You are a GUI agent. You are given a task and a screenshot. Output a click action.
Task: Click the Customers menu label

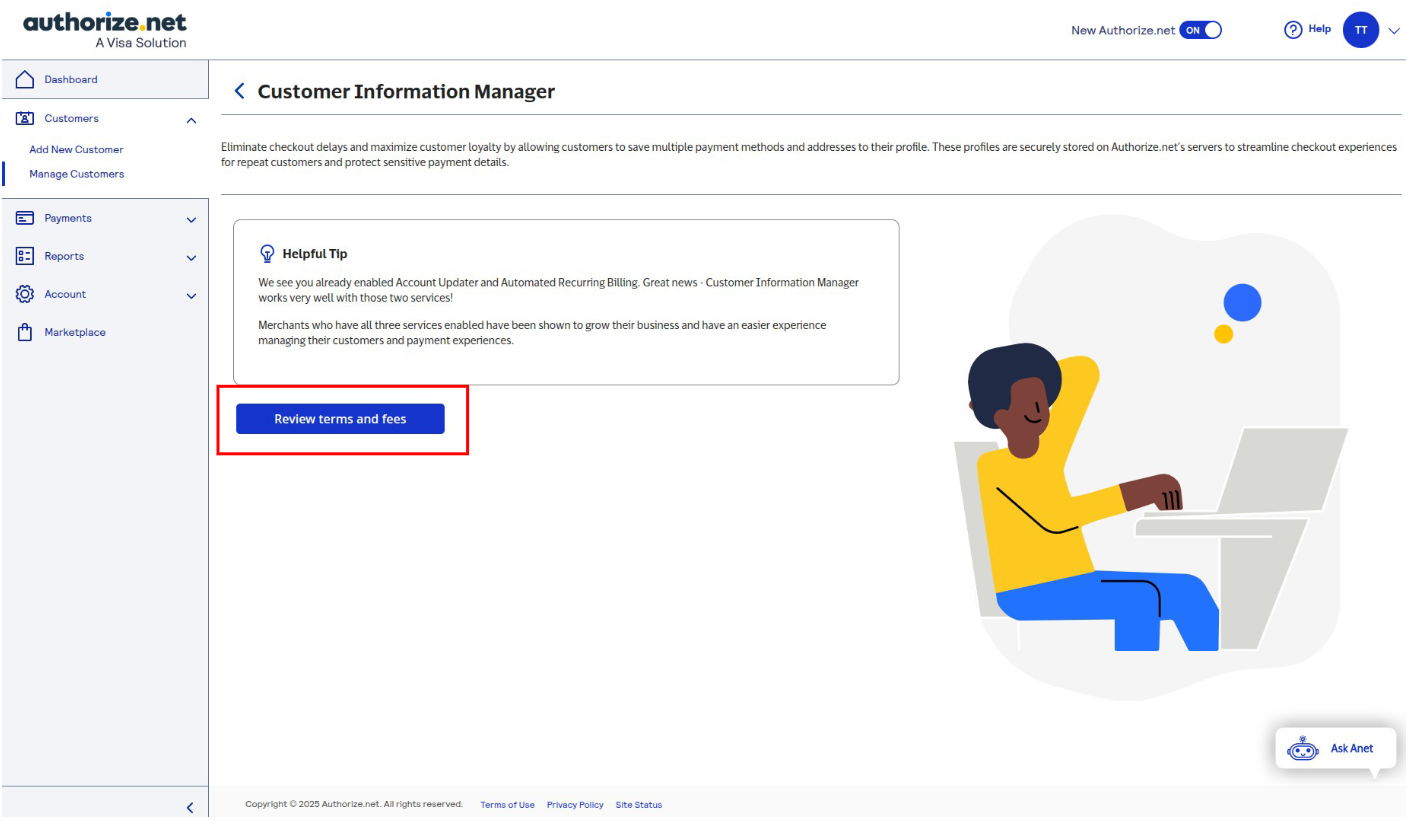(x=72, y=118)
